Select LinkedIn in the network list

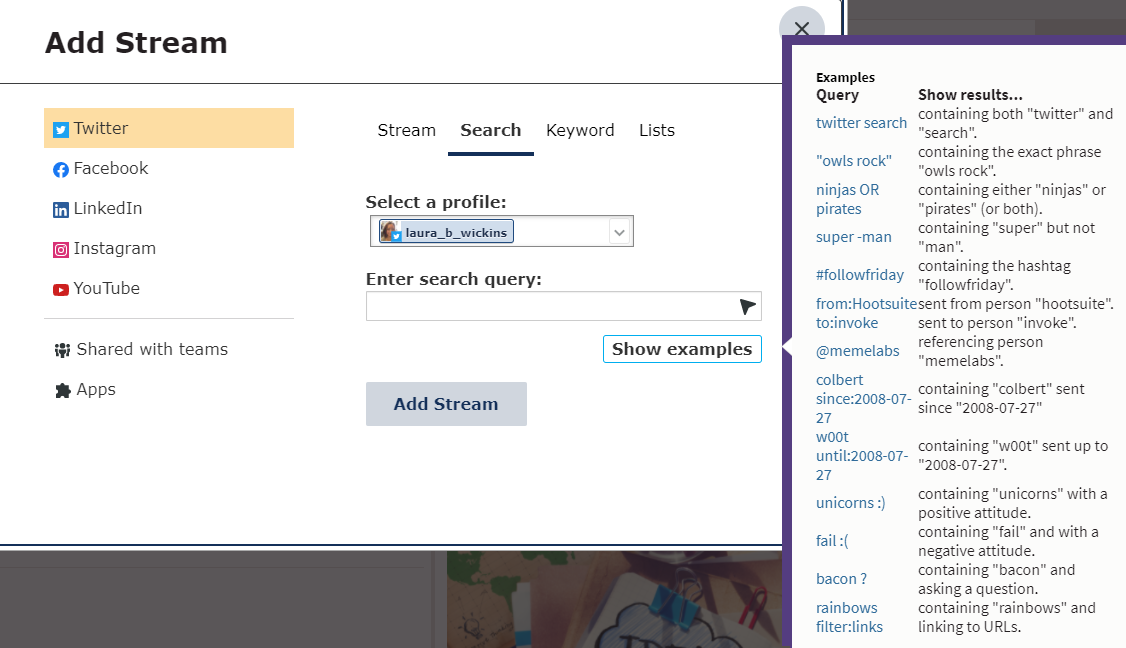pos(169,208)
